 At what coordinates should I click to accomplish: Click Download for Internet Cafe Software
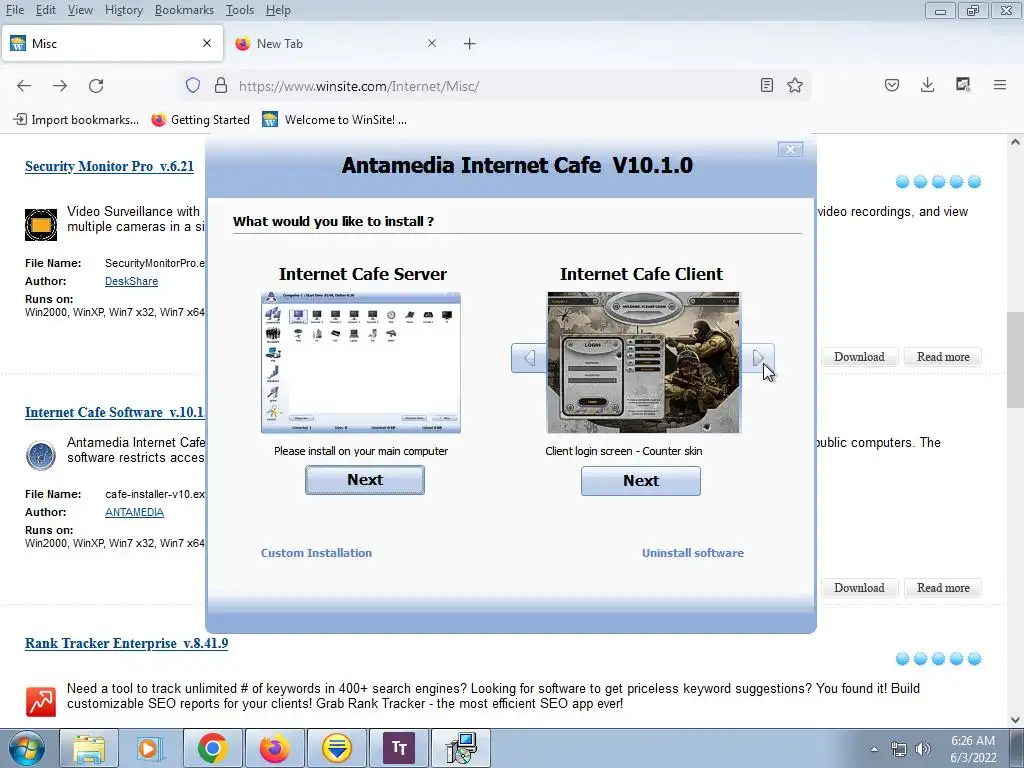[x=859, y=588]
